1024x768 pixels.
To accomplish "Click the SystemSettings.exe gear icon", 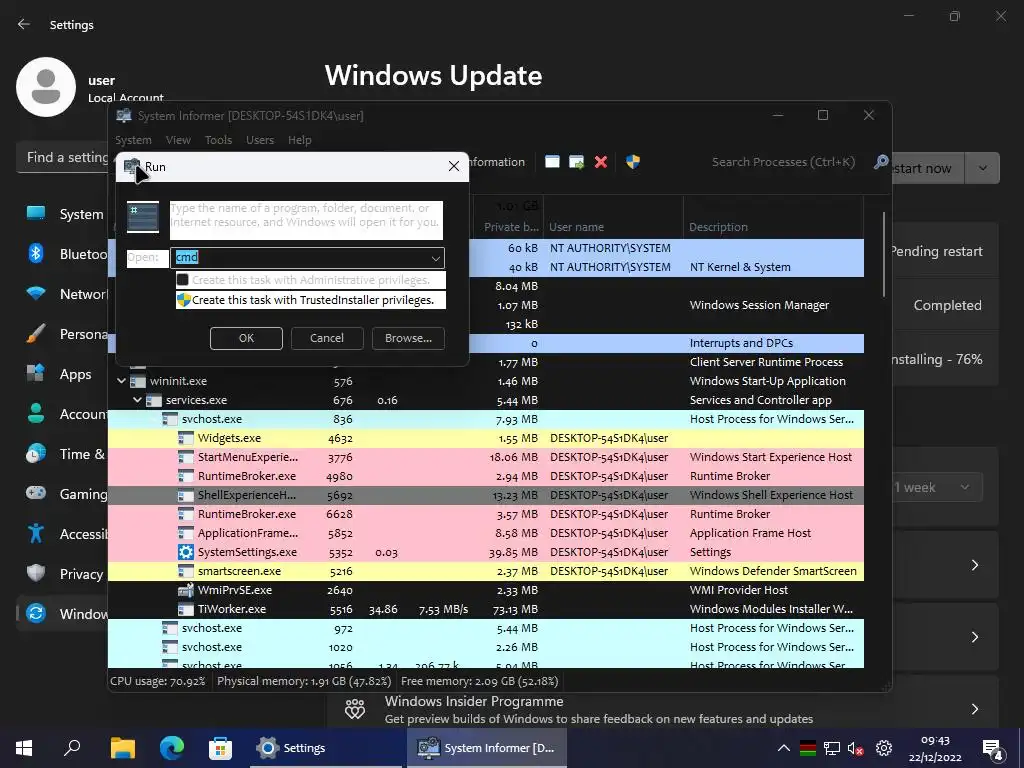I will [x=186, y=552].
